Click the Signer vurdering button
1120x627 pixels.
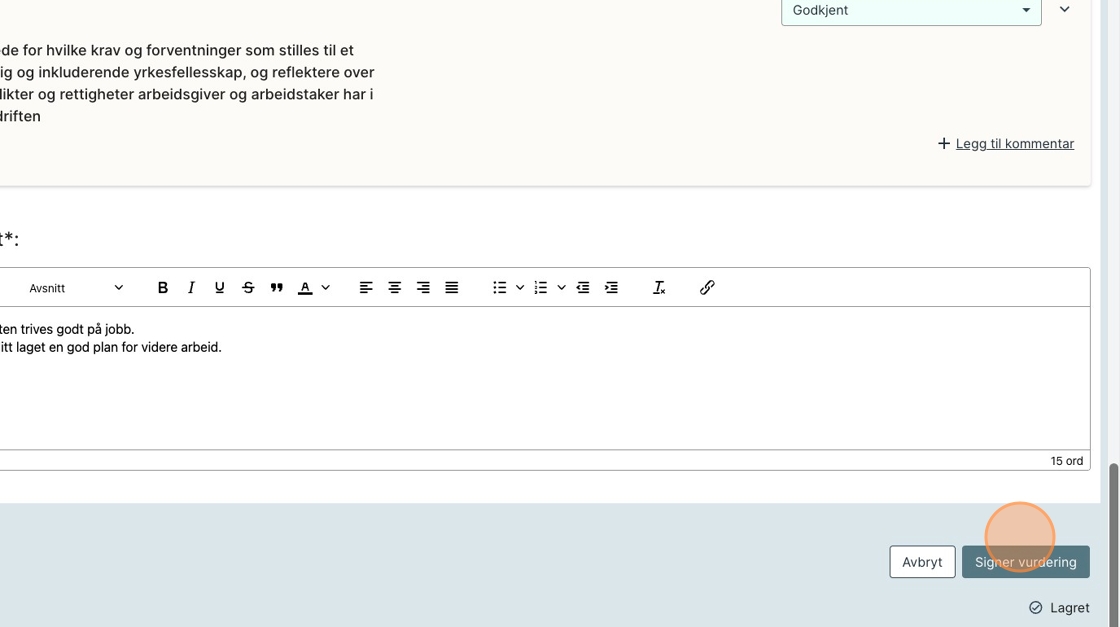point(1025,562)
